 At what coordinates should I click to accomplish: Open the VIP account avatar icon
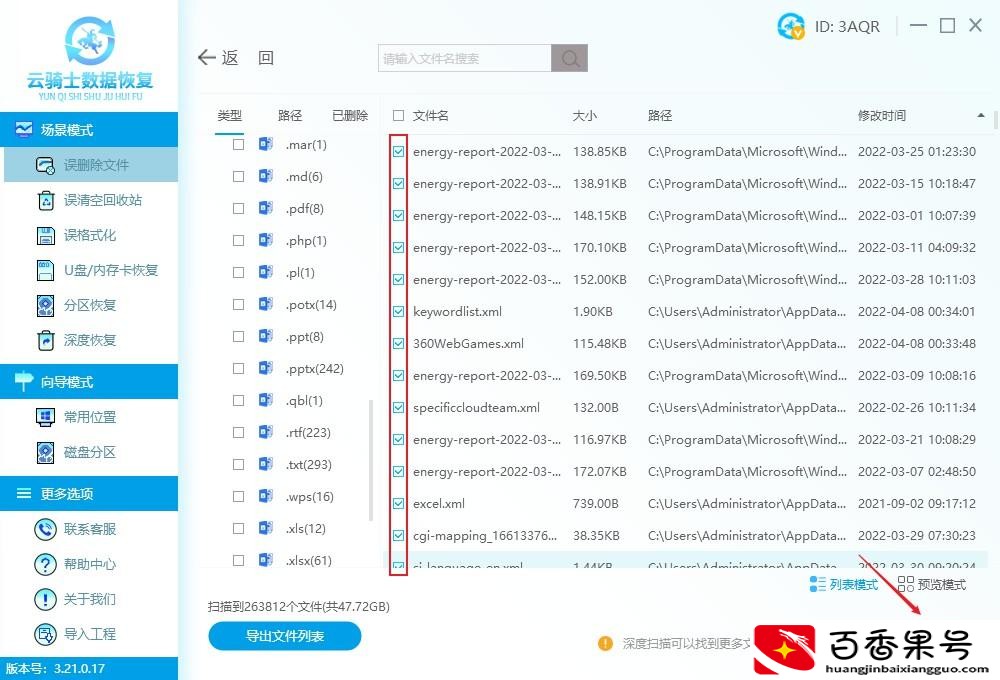point(791,26)
